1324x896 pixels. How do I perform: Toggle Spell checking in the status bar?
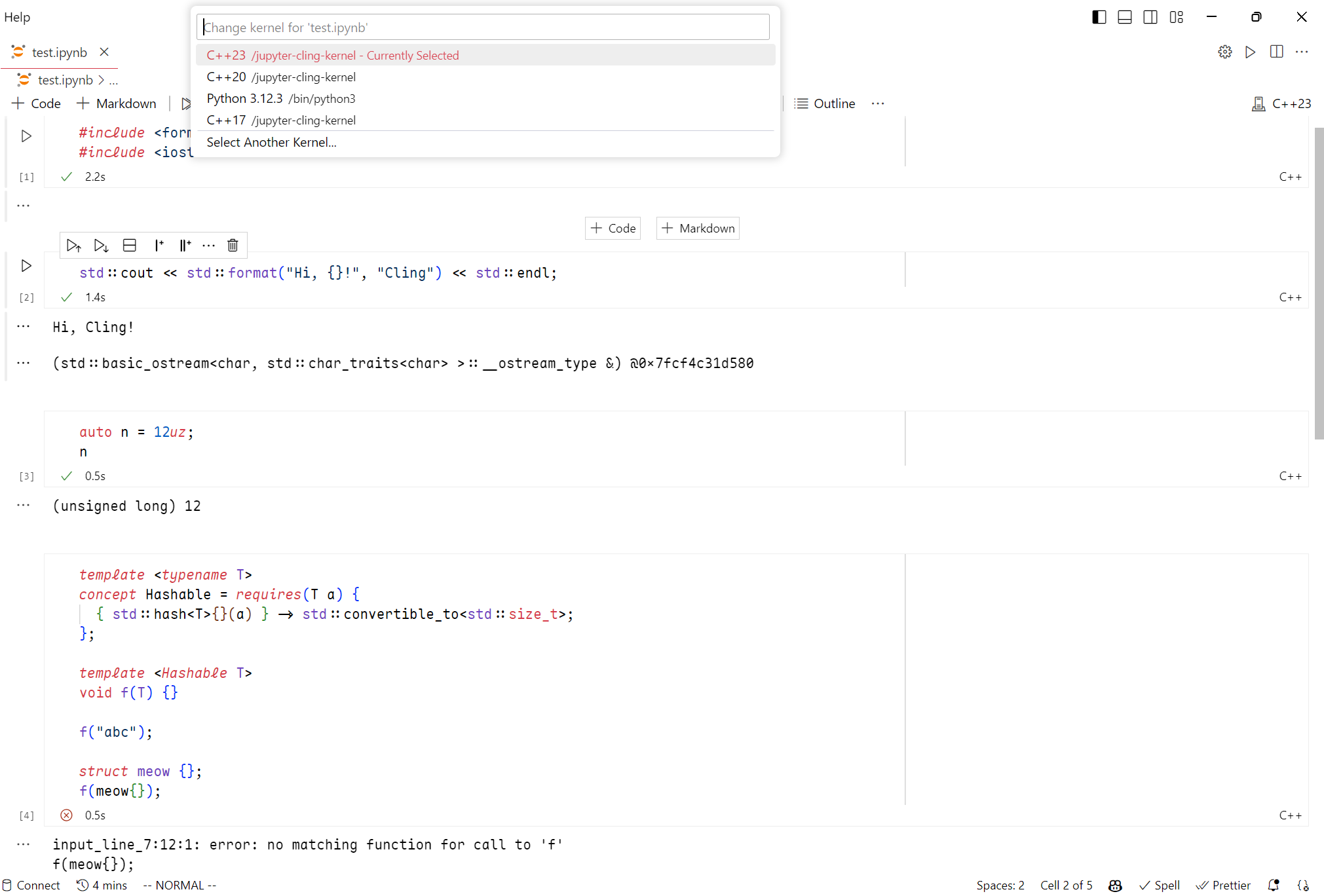click(1160, 885)
